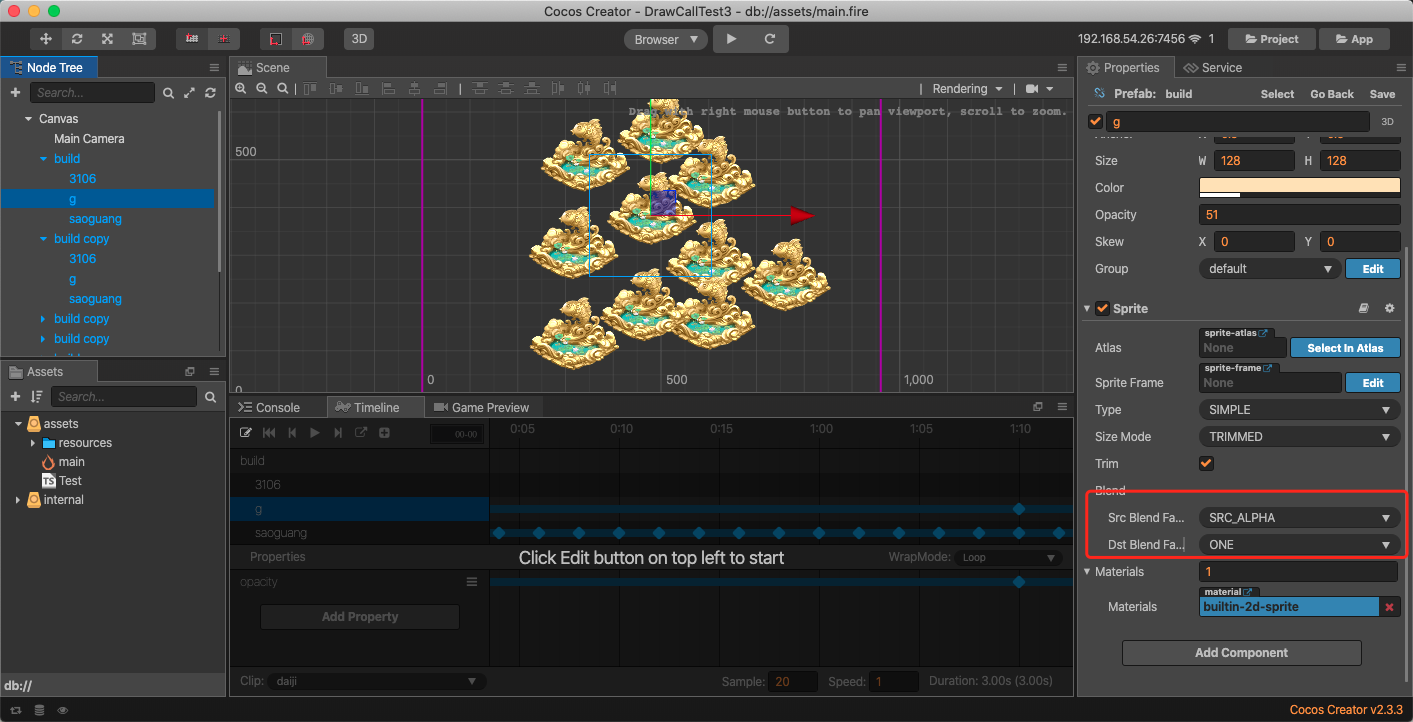This screenshot has height=722, width=1413.
Task: Collapse the Canvas node in Node Tree
Action: (28, 119)
